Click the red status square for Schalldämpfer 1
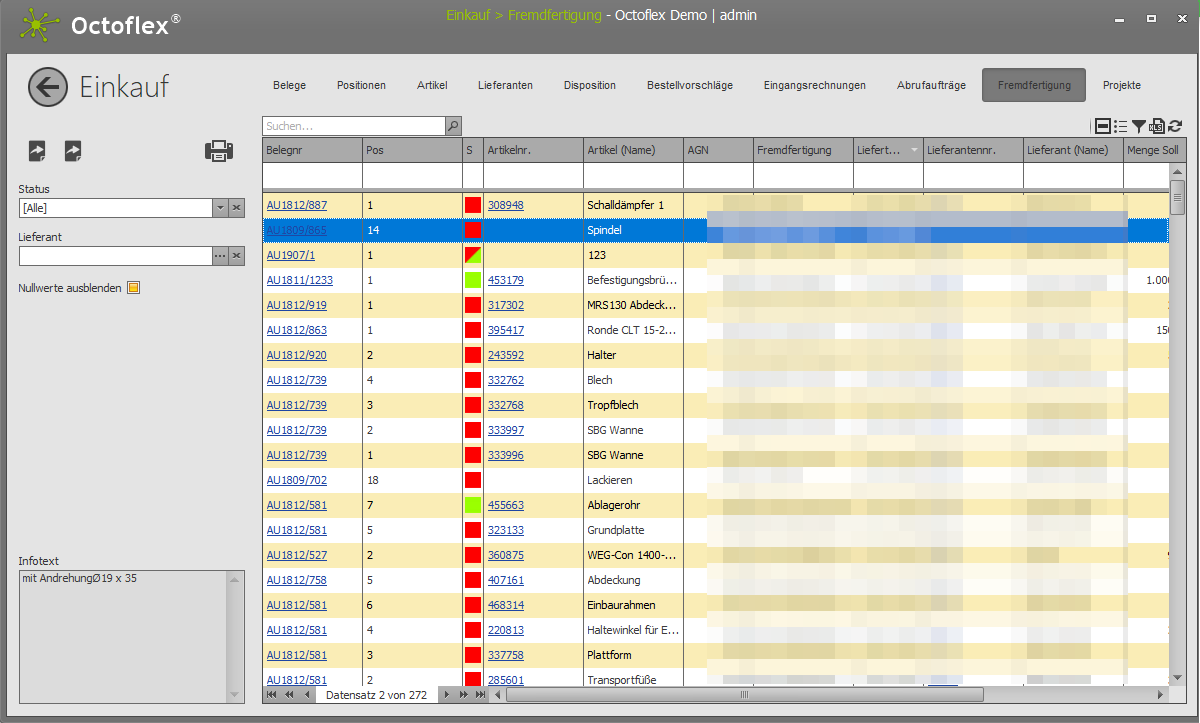Viewport: 1200px width, 723px height. 473,205
